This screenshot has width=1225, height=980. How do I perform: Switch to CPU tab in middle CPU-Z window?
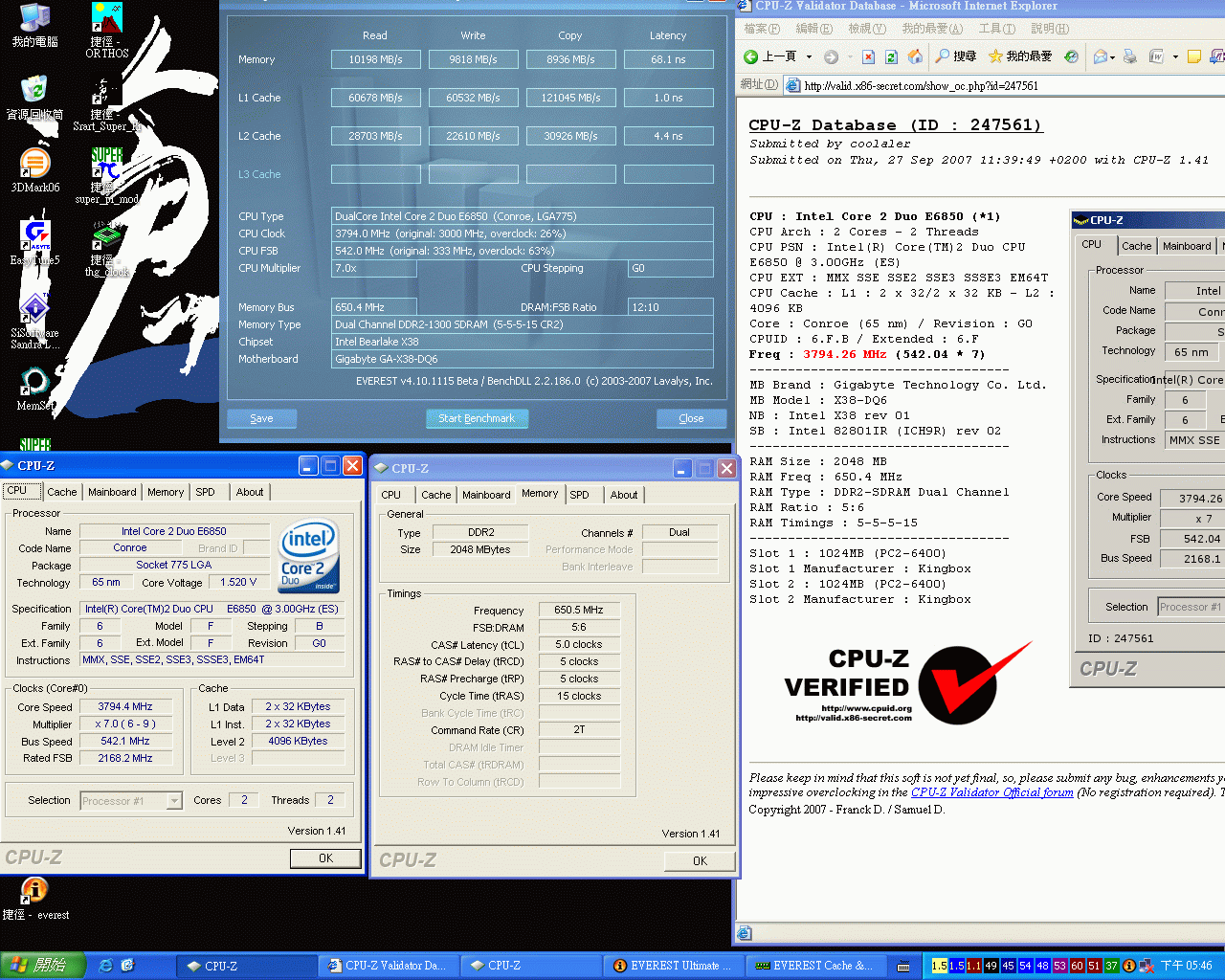click(391, 495)
